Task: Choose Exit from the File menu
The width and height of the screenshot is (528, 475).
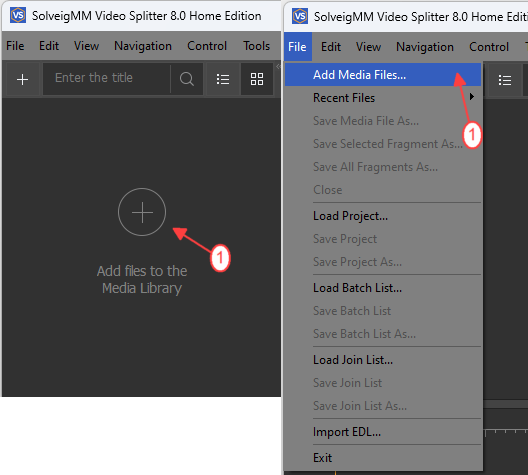Action: tap(383, 458)
